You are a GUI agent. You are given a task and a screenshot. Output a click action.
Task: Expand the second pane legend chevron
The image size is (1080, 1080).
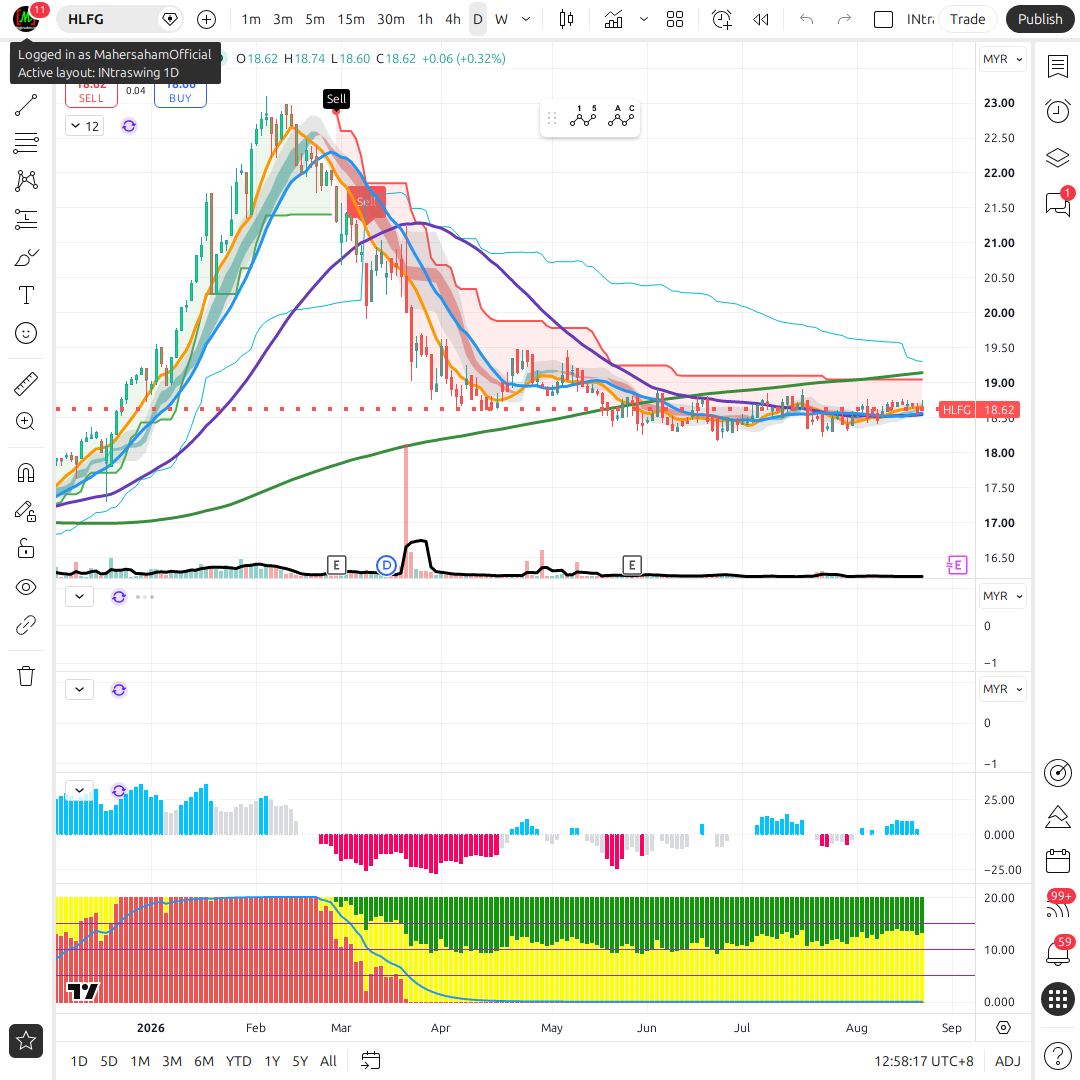click(79, 596)
